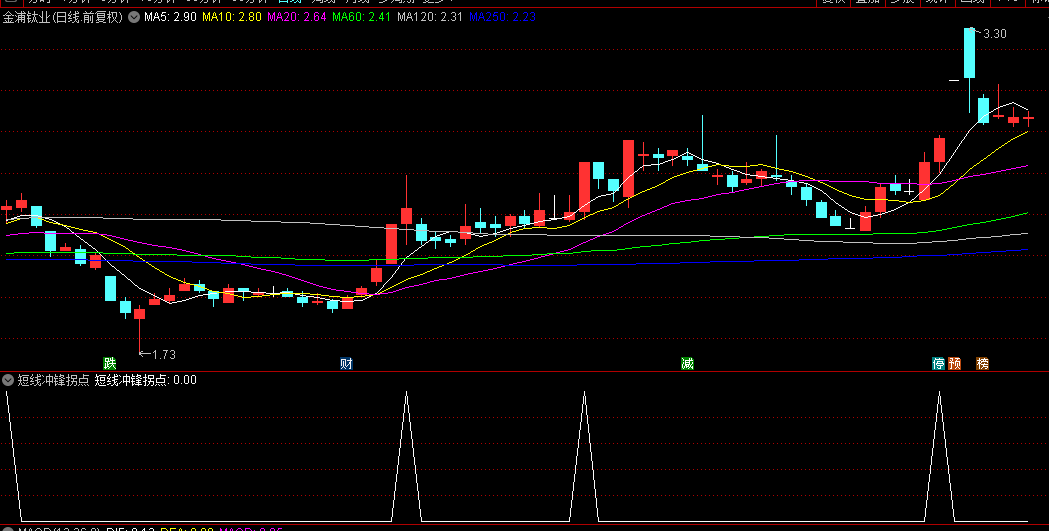Click the 金浦钛业(日线.前复权) chart title

tap(63, 18)
